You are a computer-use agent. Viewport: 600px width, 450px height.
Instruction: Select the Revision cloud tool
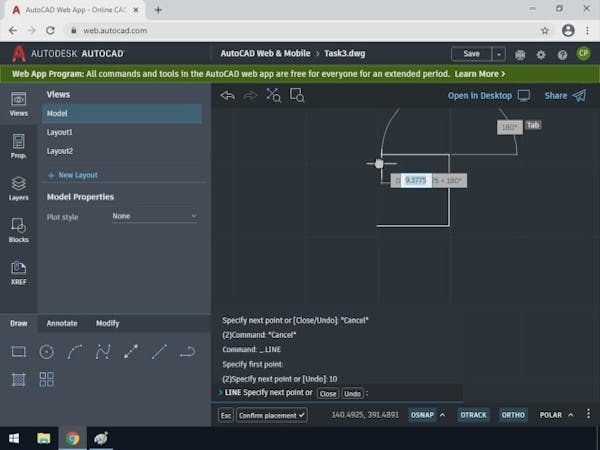[x=188, y=352]
